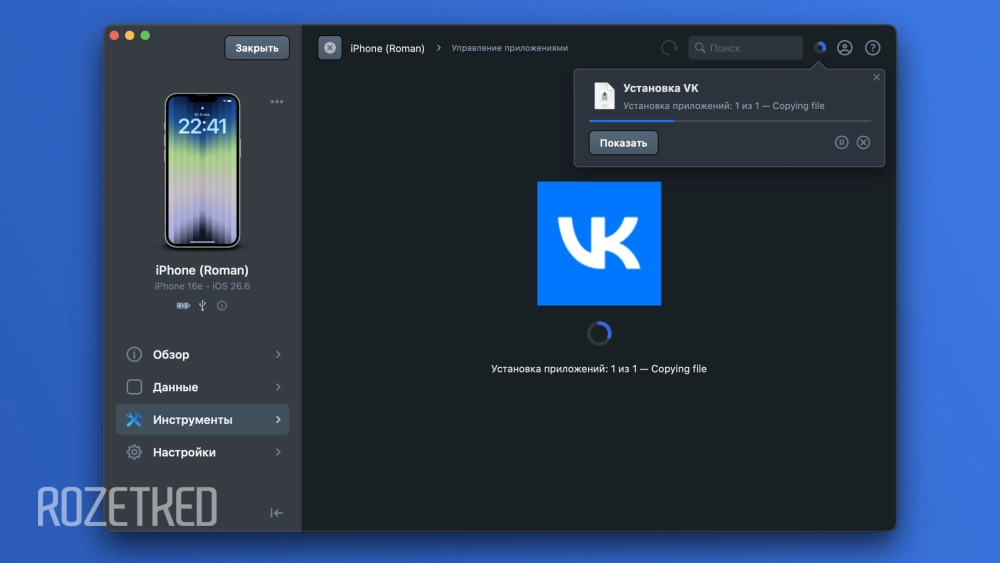Image resolution: width=1000 pixels, height=563 pixels.
Task: Click the Показать button
Action: tap(623, 143)
